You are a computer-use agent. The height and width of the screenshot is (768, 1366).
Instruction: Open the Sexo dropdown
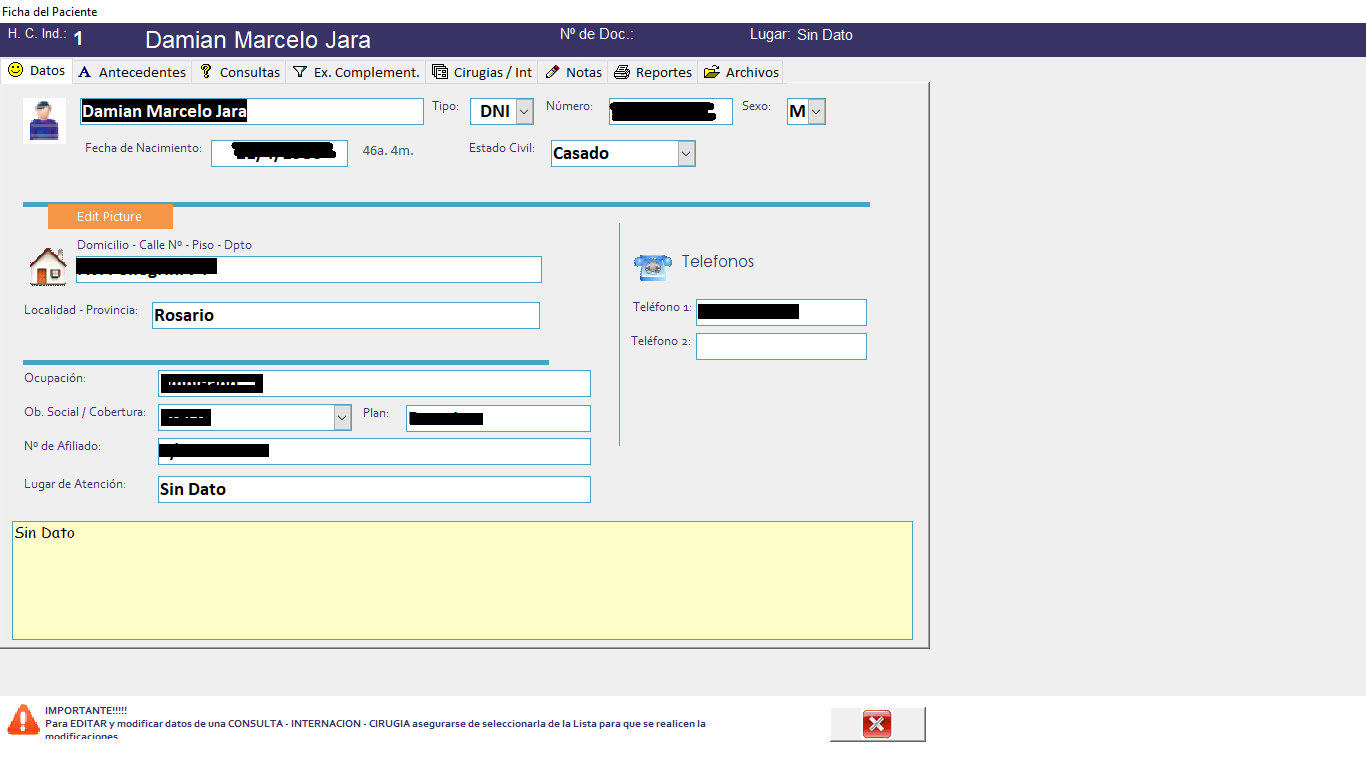pos(817,112)
